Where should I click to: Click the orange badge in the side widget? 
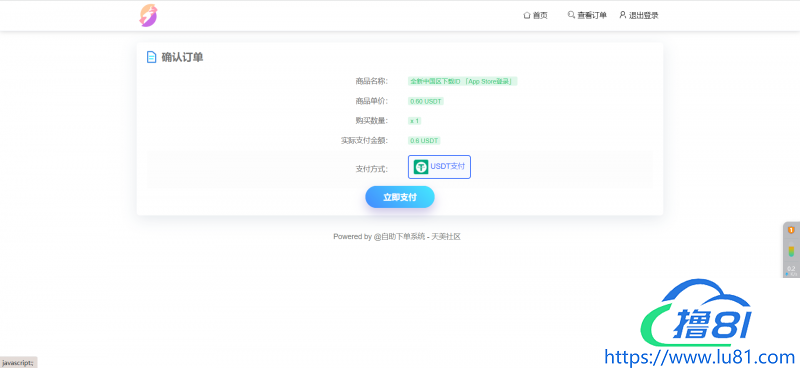(791, 230)
